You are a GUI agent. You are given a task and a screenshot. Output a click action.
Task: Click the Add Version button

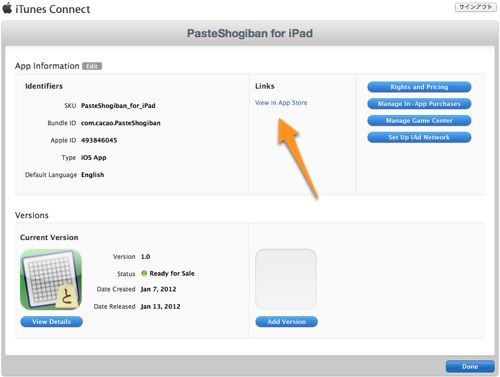(286, 322)
